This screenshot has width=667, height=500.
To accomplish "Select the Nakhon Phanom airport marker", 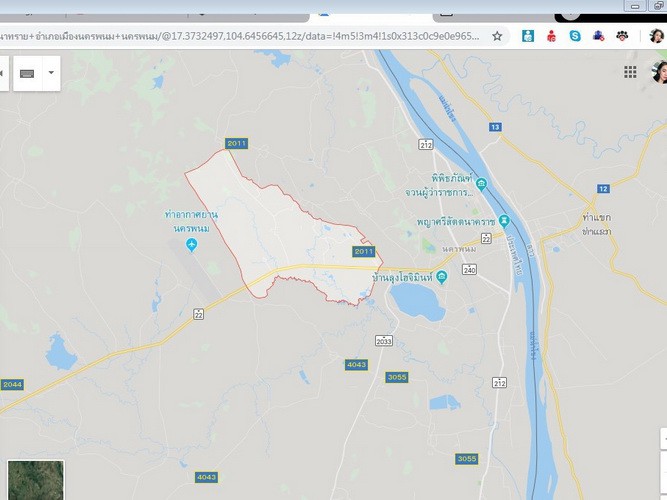I will (192, 245).
